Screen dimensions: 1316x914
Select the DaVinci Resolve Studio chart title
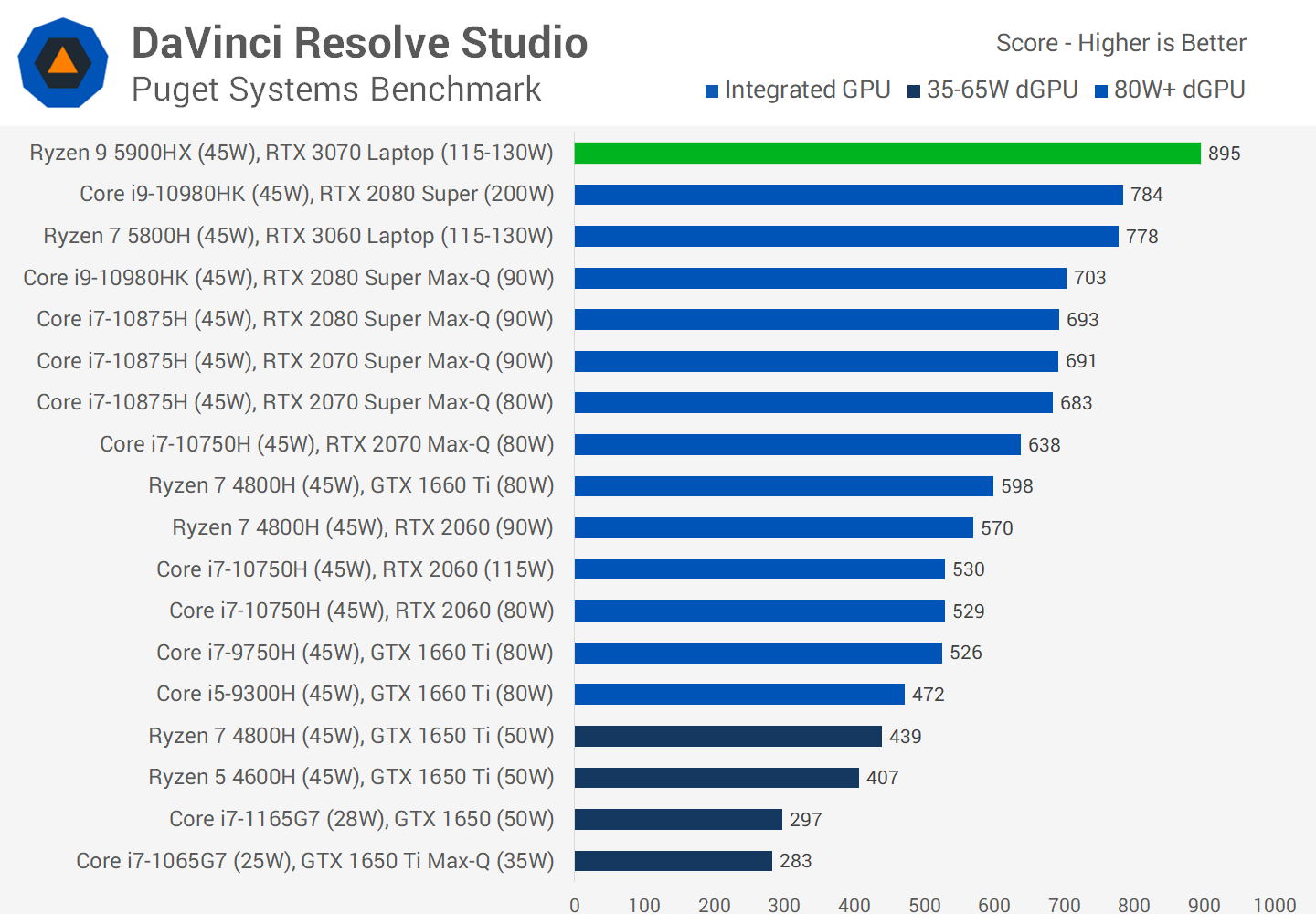tap(359, 43)
